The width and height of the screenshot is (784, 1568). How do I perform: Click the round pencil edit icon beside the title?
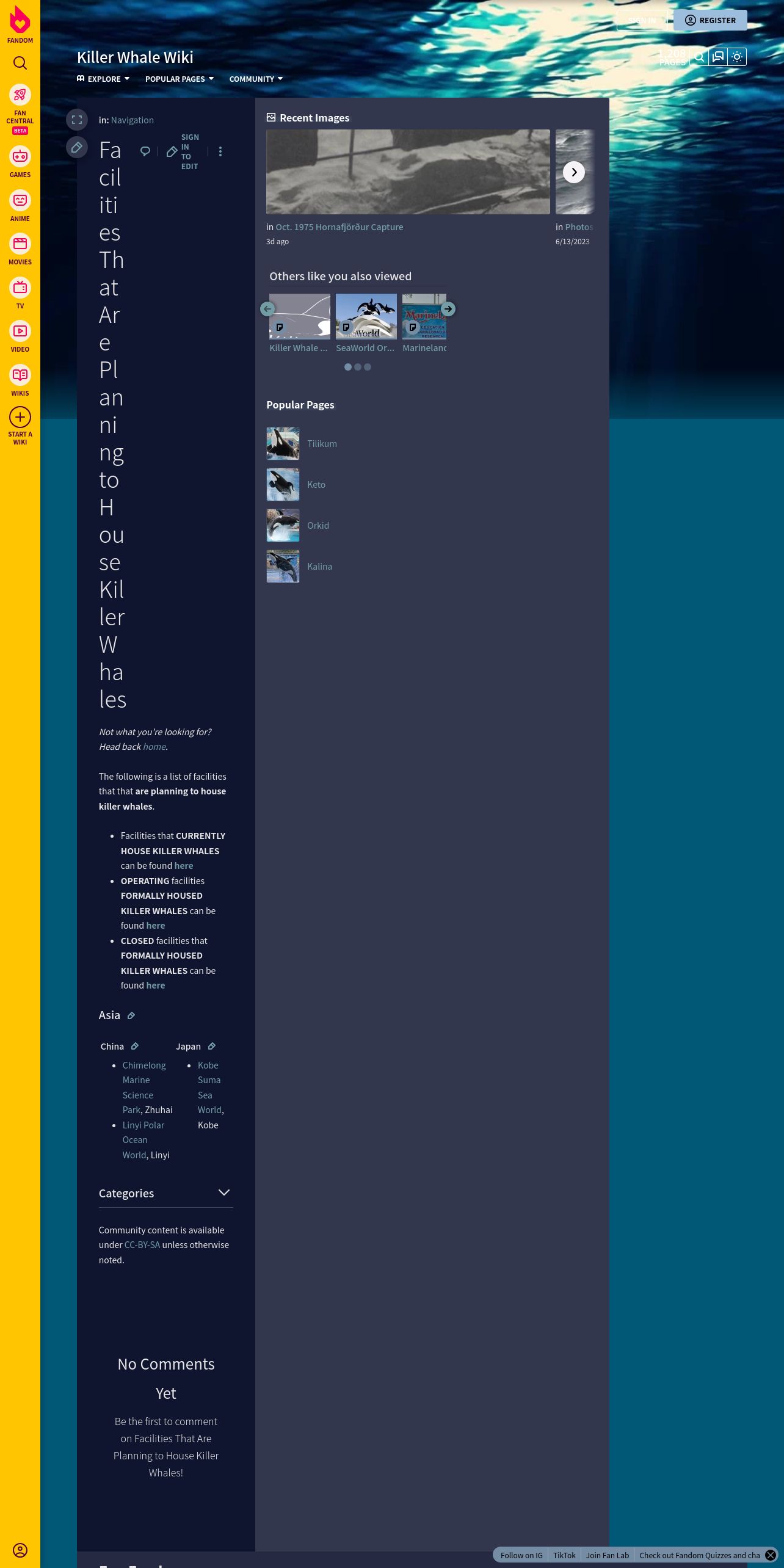77,147
